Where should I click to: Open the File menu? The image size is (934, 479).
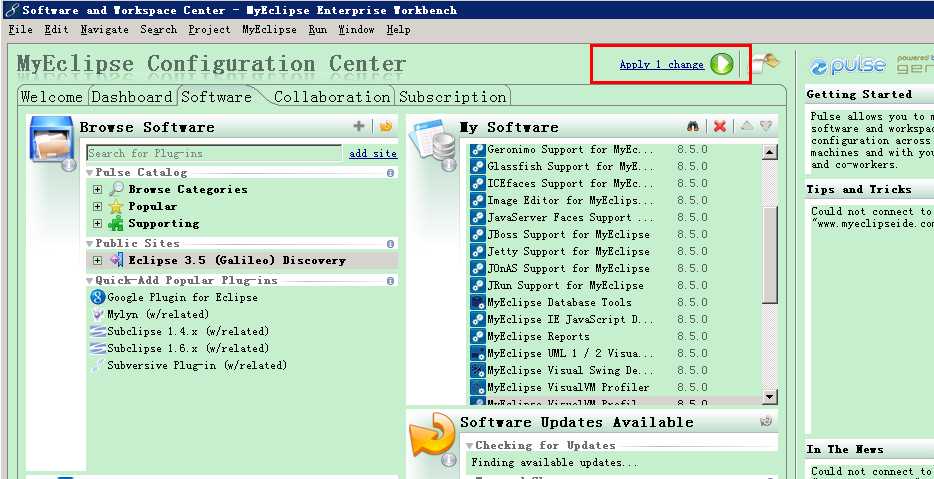point(21,29)
